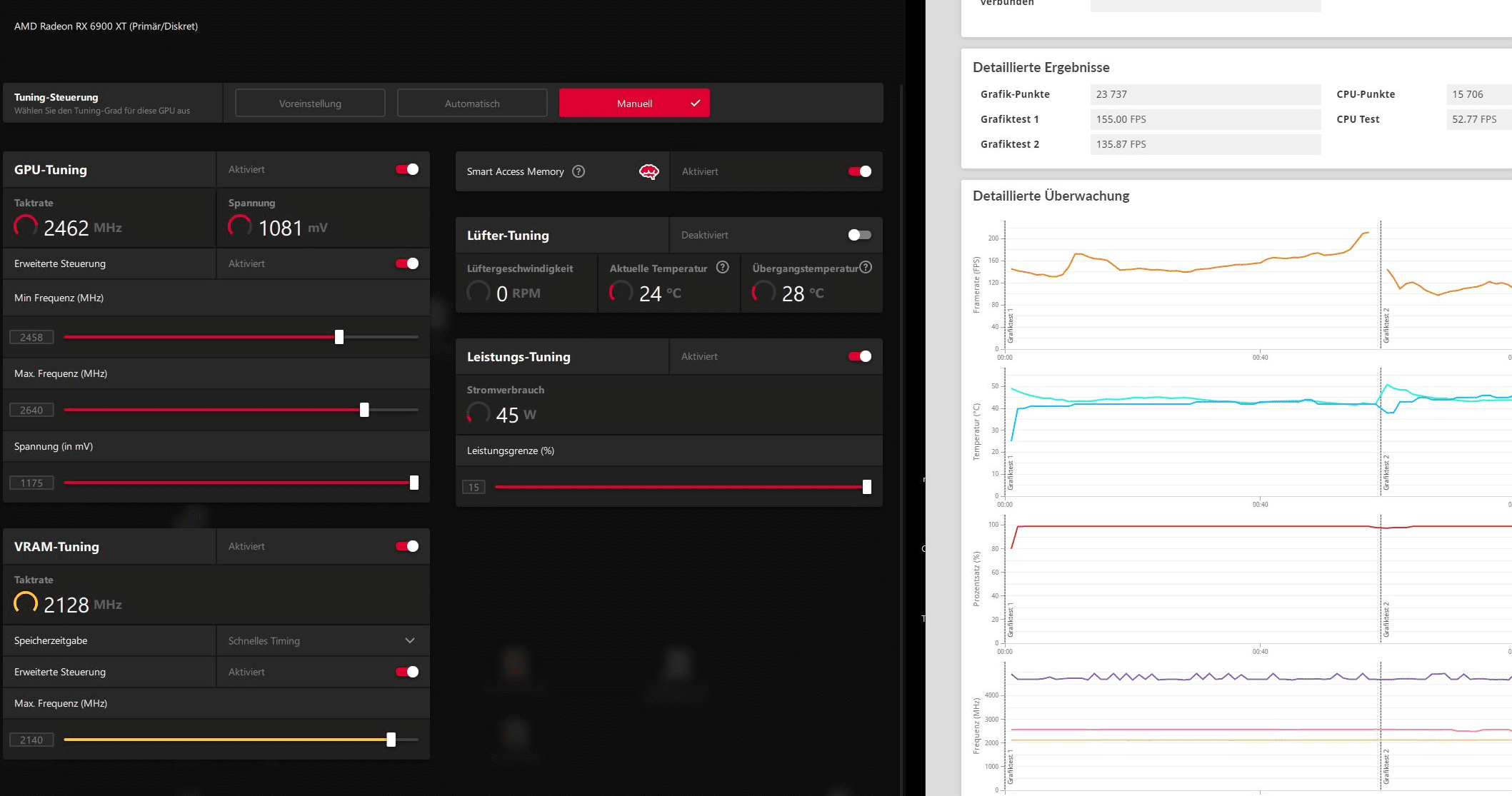Click the CPU-Punkte value 15 706

(x=1478, y=94)
